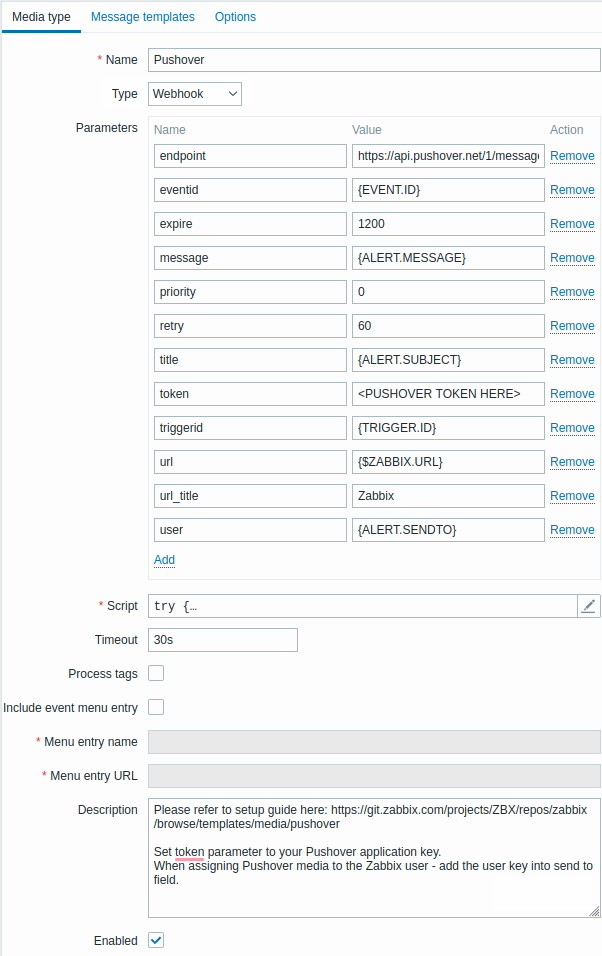
Task: Remove the url_title parameter
Action: (572, 496)
